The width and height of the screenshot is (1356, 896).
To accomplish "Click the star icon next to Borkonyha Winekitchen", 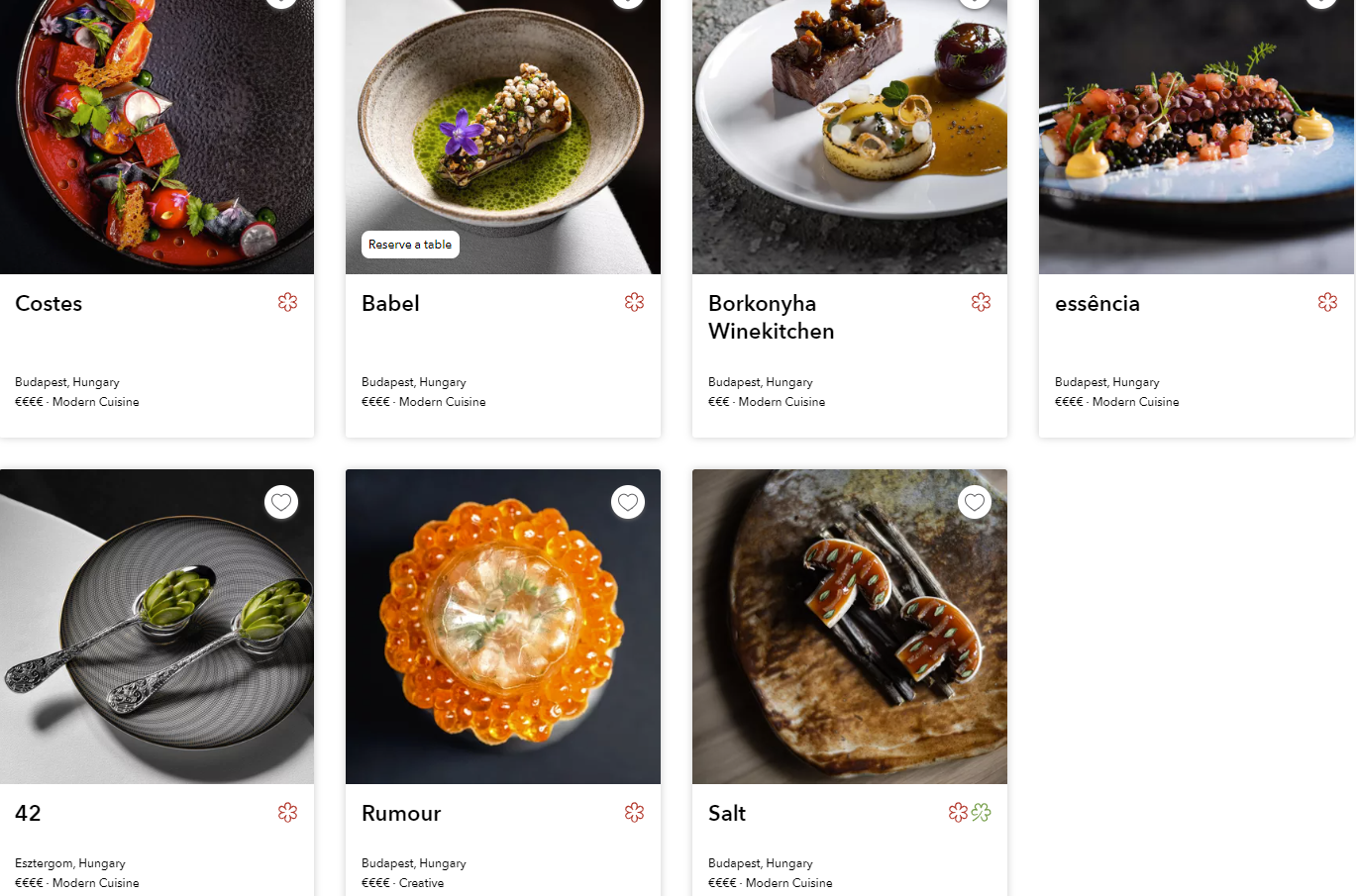I will (x=982, y=302).
